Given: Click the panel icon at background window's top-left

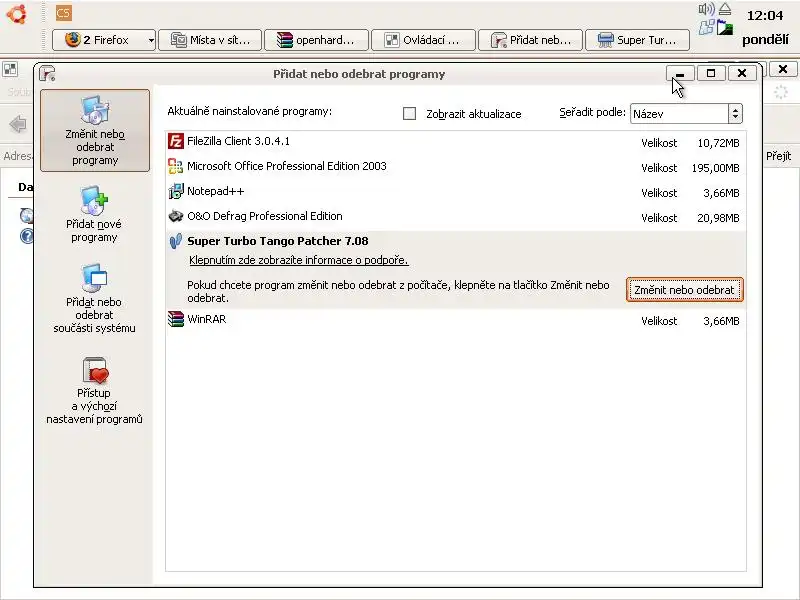Looking at the screenshot, I should coord(10,69).
